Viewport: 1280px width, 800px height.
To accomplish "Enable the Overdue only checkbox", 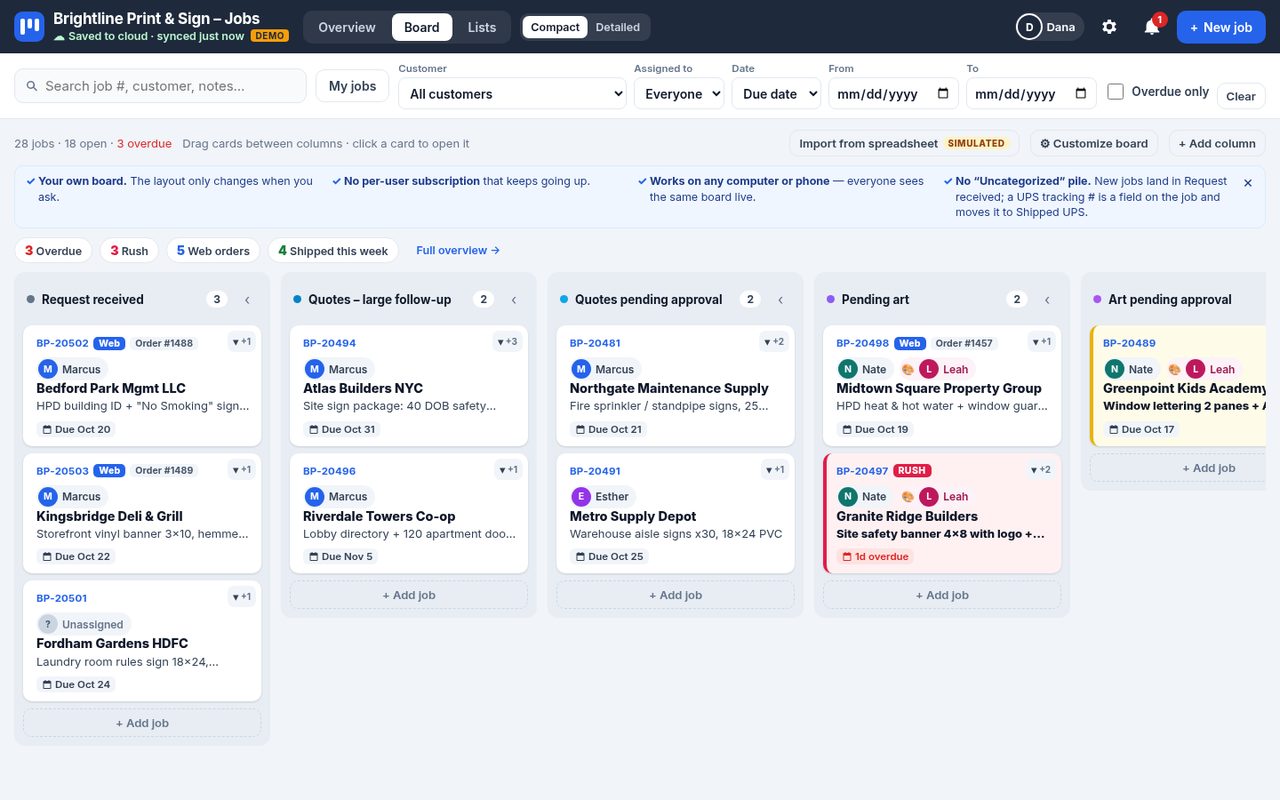I will [x=1116, y=91].
